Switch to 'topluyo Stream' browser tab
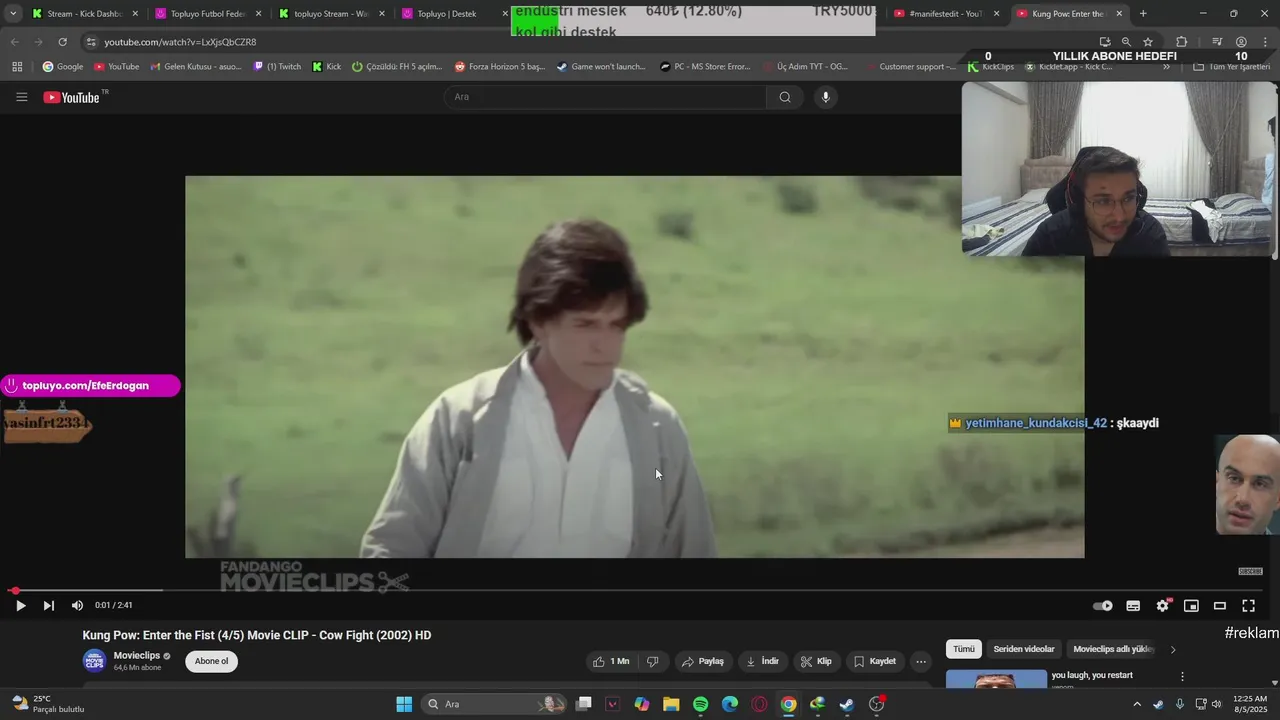This screenshot has height=720, width=1280. click(331, 14)
